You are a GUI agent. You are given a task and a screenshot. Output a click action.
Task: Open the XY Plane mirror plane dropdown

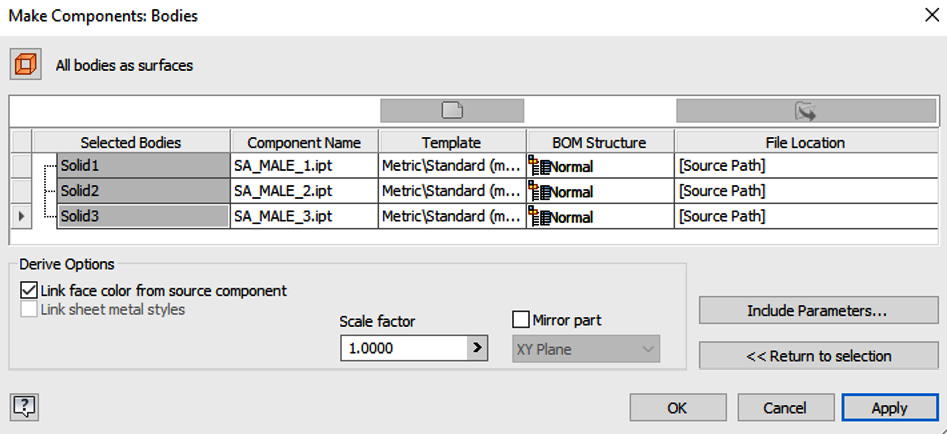(x=586, y=349)
